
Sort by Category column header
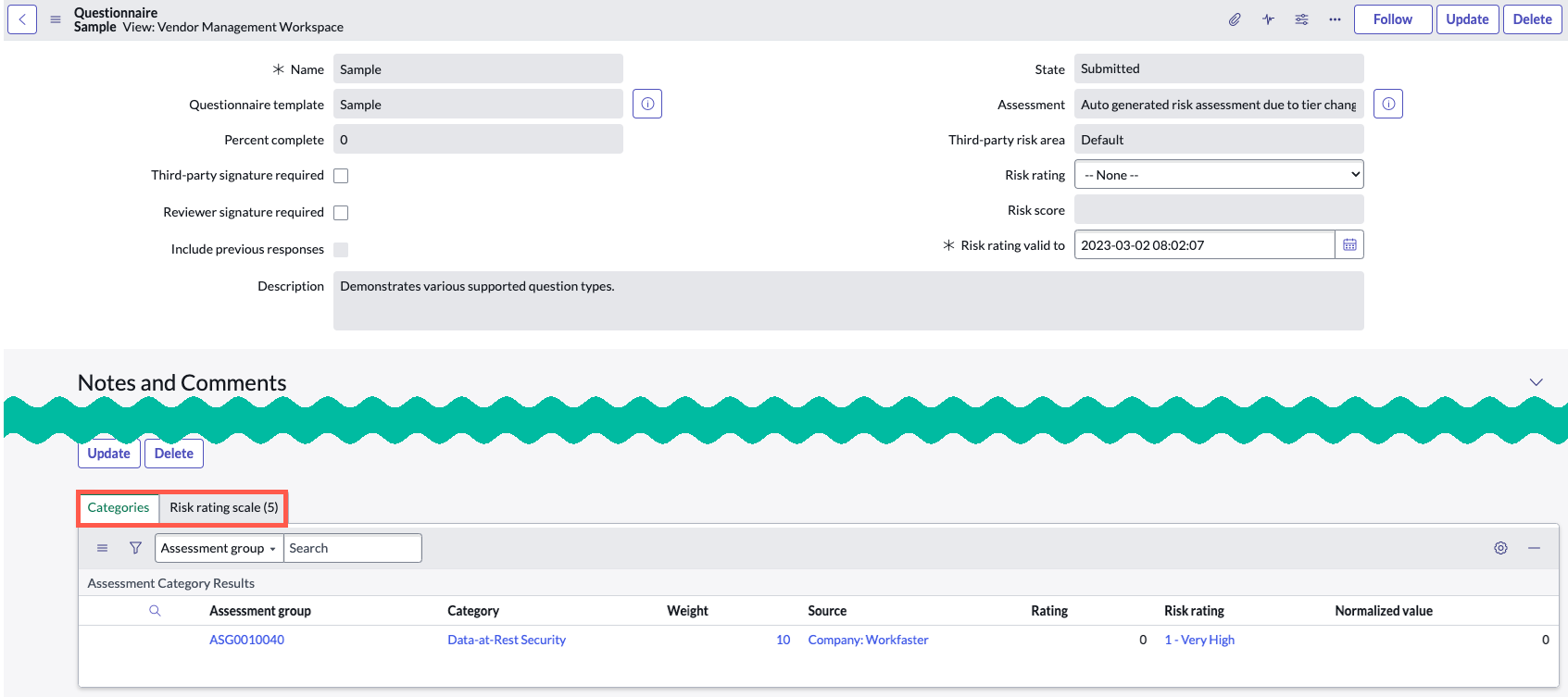click(473, 611)
